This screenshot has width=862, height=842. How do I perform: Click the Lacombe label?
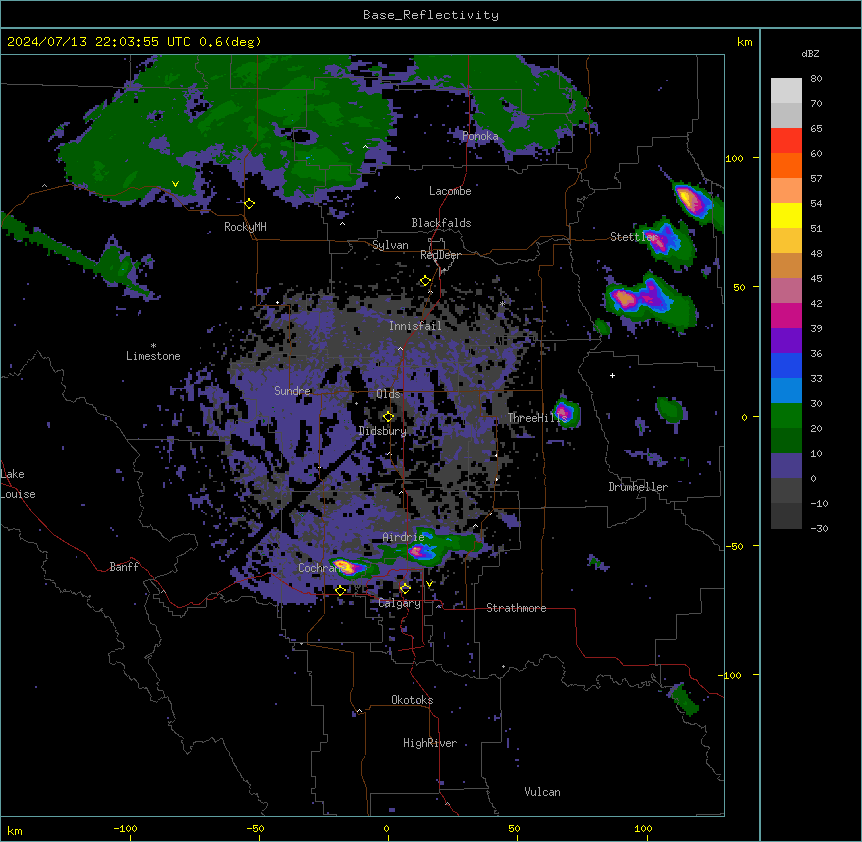450,191
